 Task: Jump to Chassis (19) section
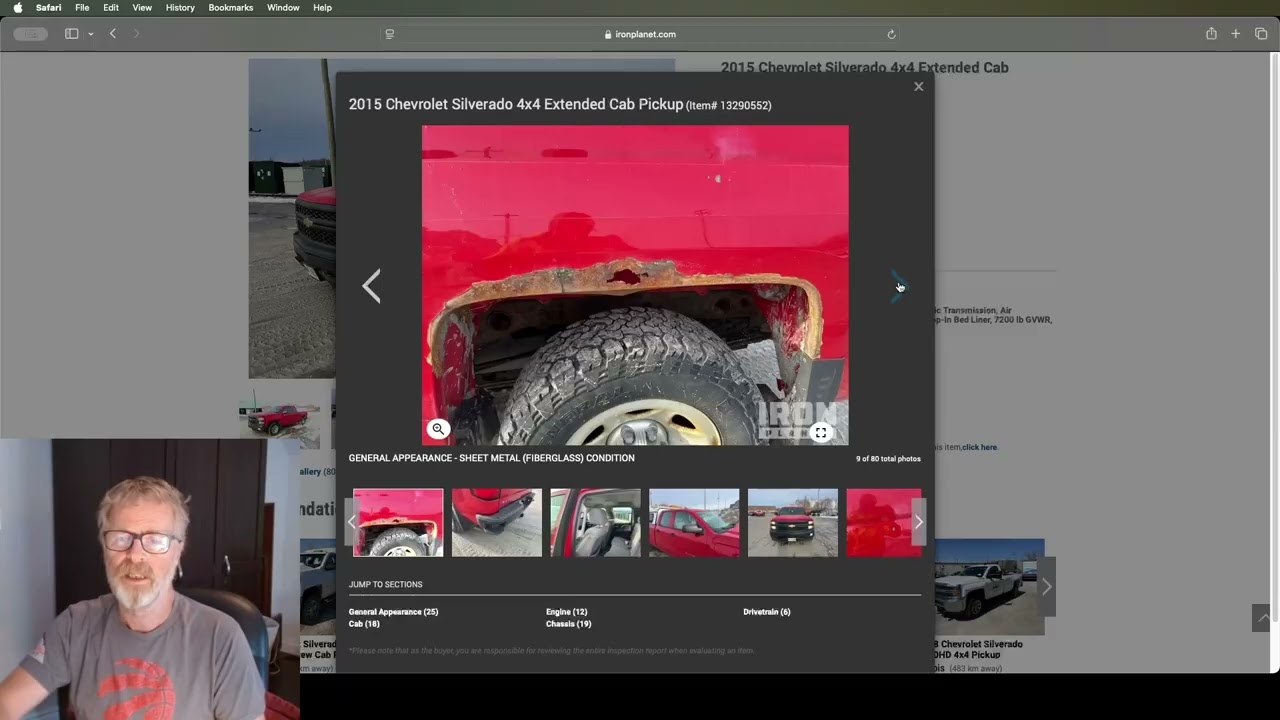[x=569, y=624]
